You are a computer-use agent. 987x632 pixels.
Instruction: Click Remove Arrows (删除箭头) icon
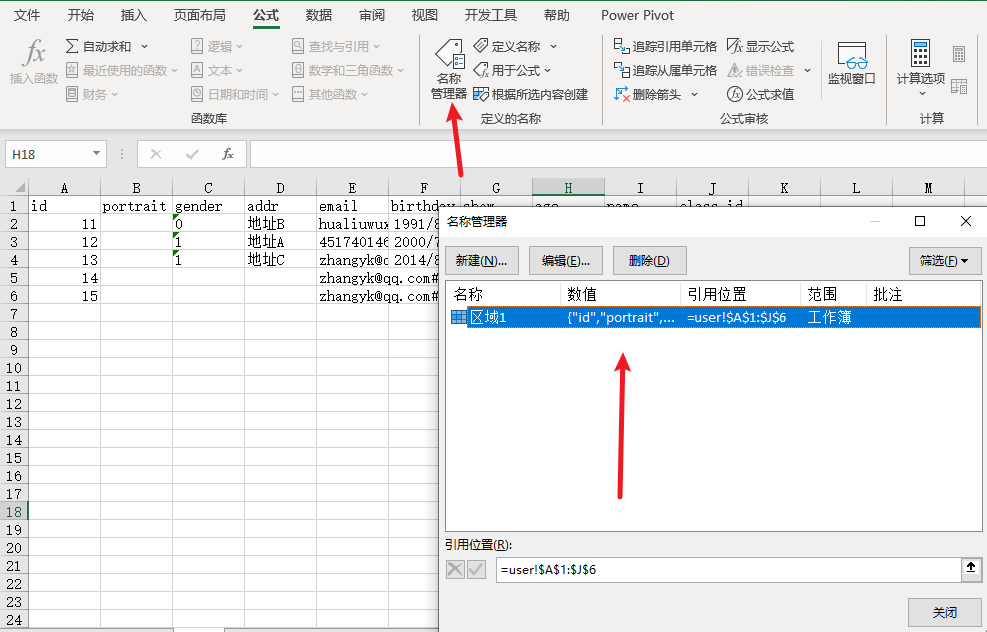[x=621, y=94]
